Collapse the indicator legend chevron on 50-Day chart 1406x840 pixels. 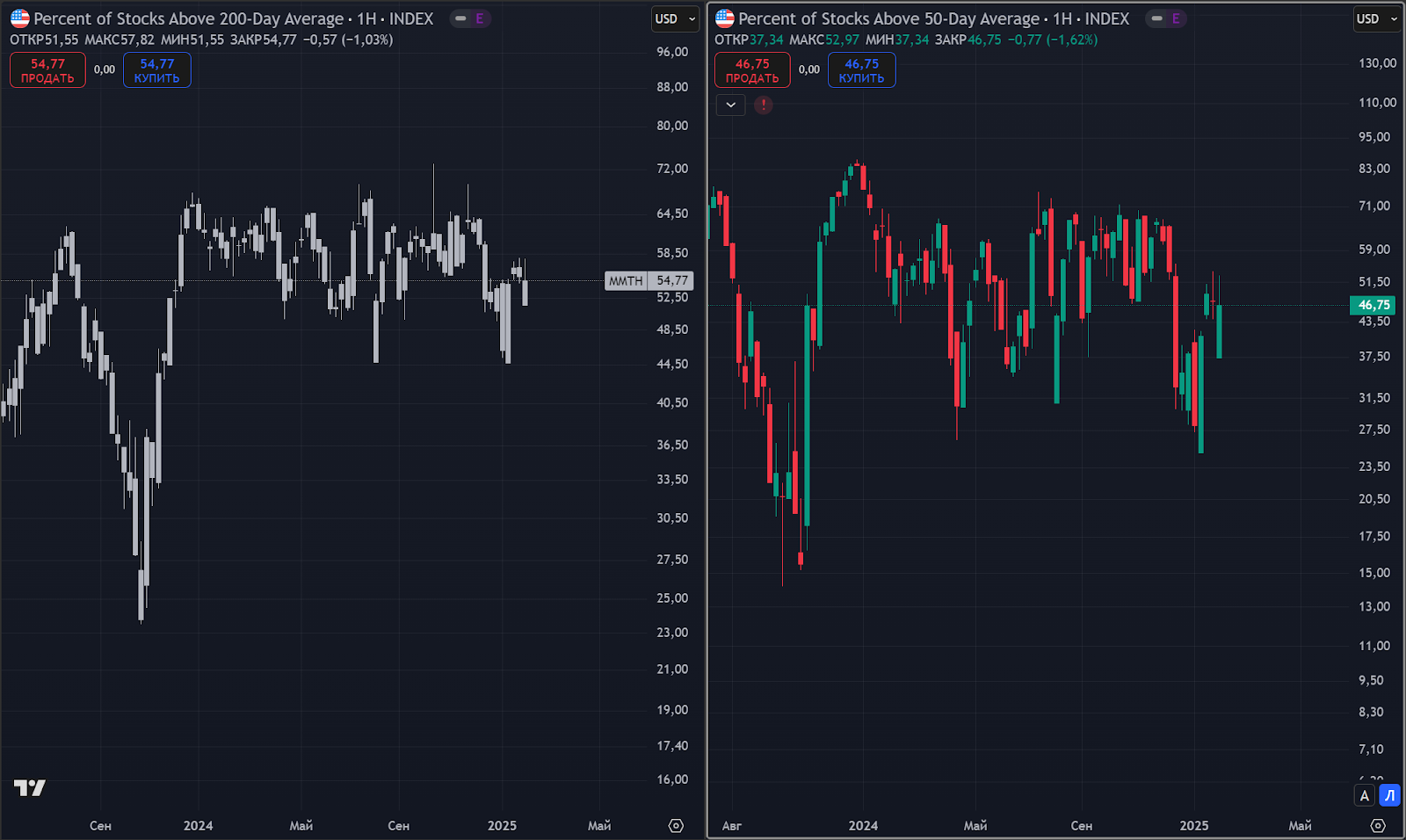point(731,105)
